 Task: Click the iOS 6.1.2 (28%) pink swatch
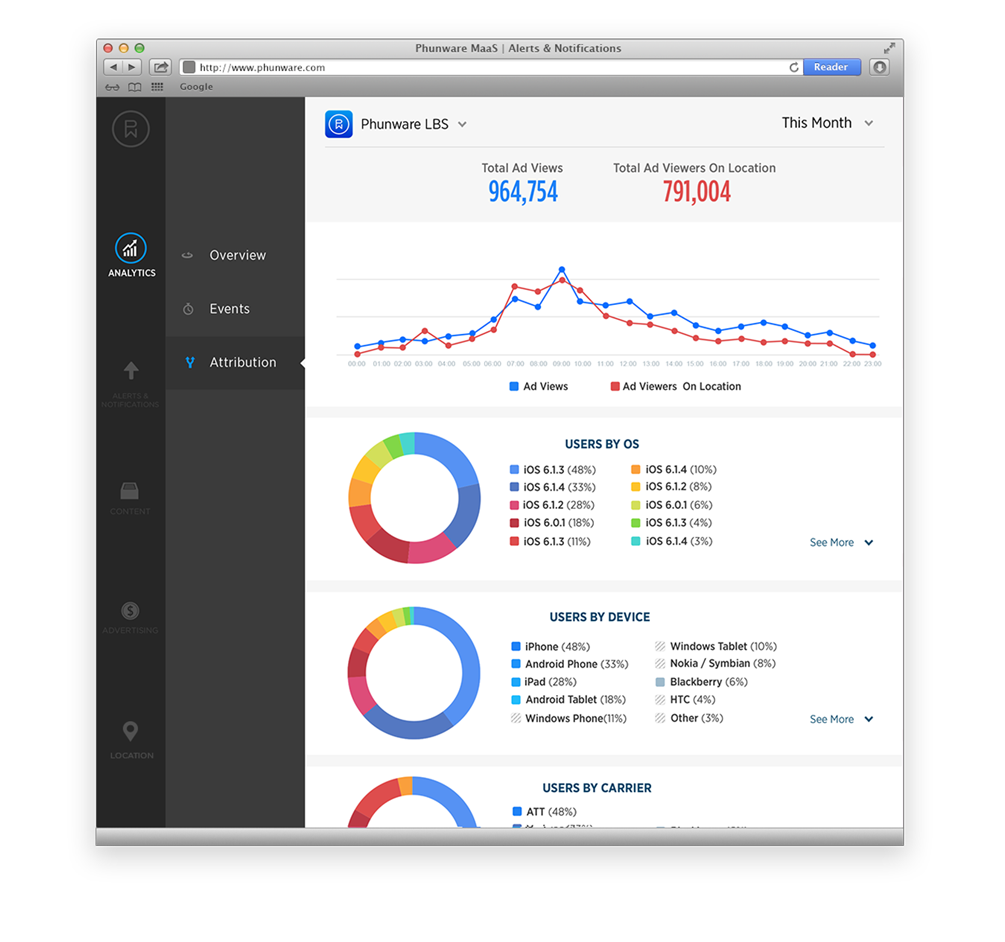(x=514, y=505)
